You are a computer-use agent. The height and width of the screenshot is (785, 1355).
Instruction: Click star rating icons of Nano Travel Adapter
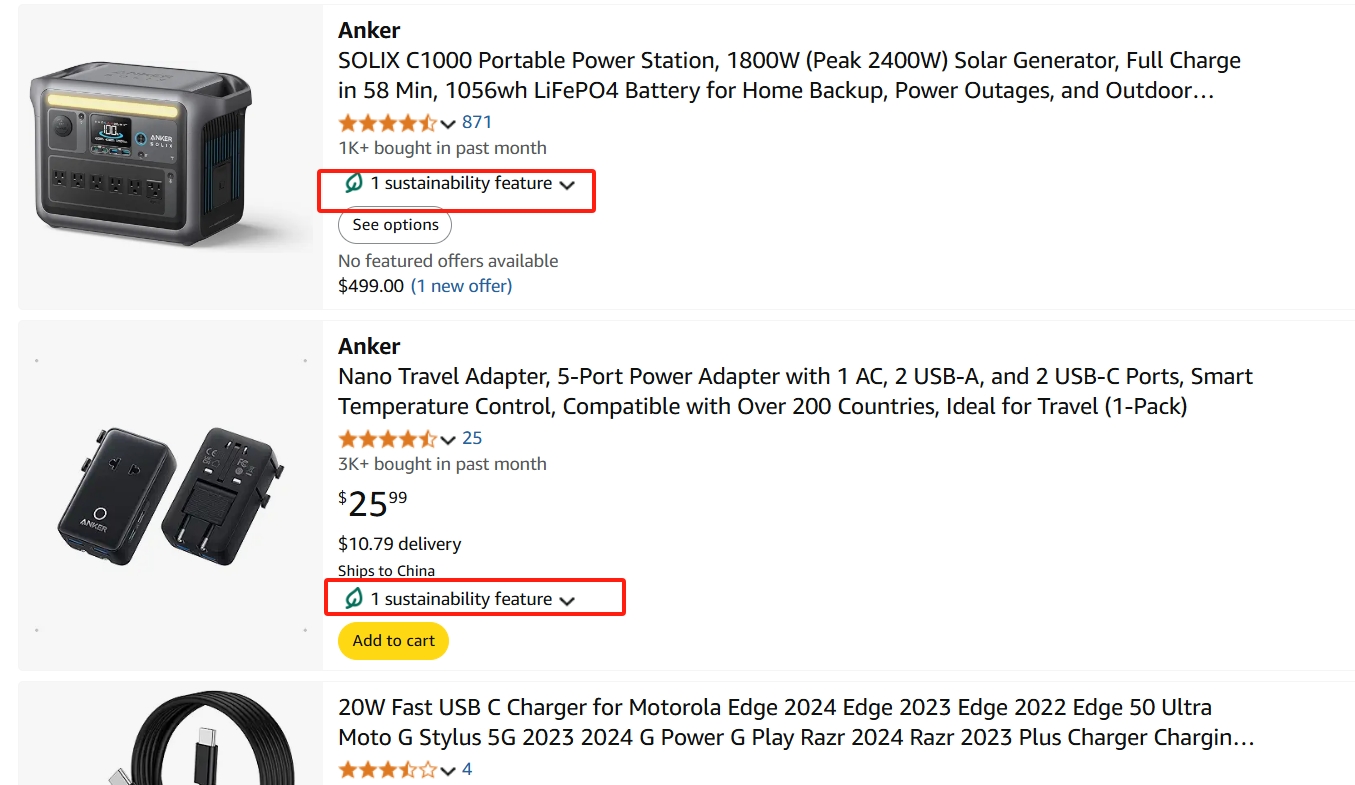(387, 439)
